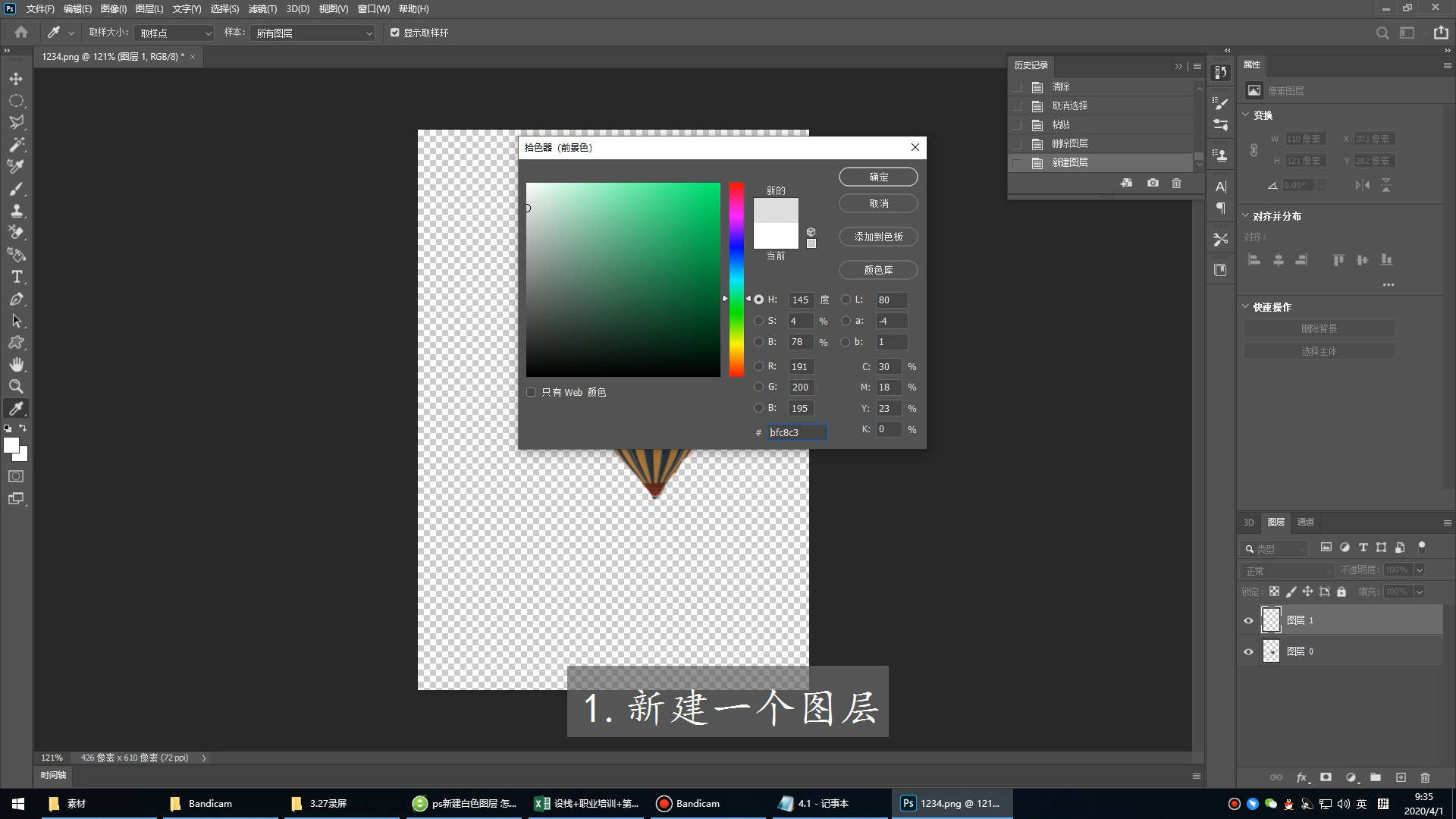Screen dimensions: 1456x819
Task: Select the Move tool in toolbar
Action: [x=15, y=78]
